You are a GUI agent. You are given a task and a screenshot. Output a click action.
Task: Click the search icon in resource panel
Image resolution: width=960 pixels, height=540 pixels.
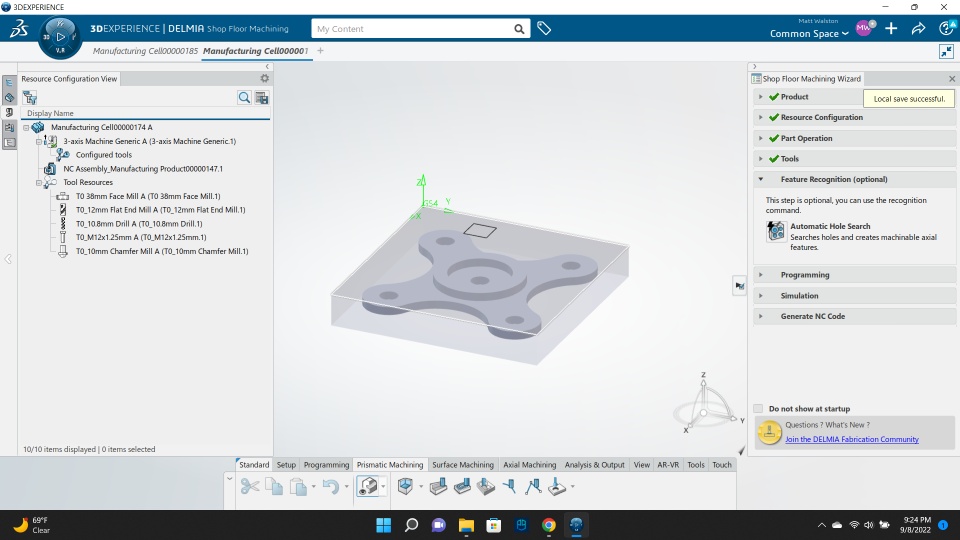(x=244, y=97)
